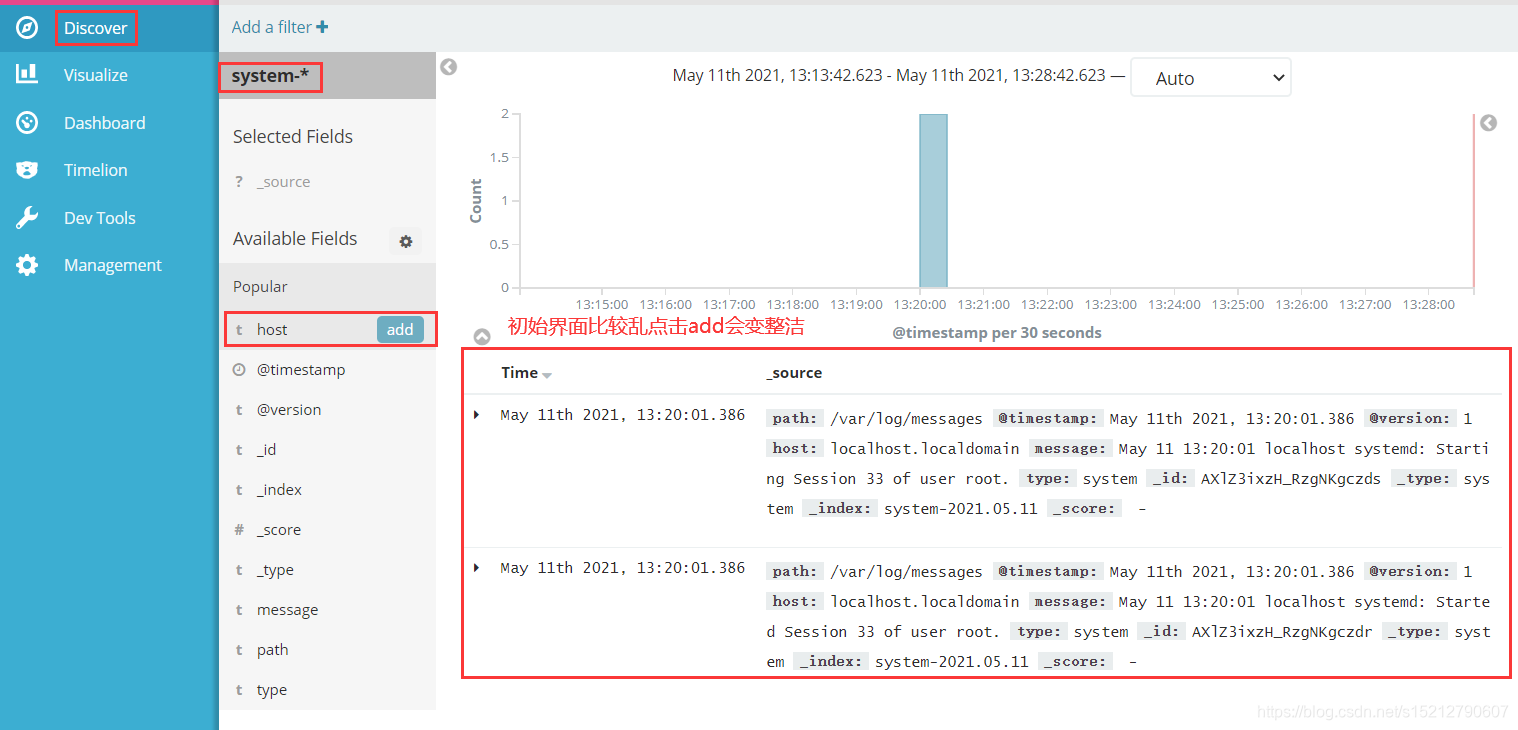The image size is (1518, 730).
Task: Click the _index field in list
Action: coord(279,490)
